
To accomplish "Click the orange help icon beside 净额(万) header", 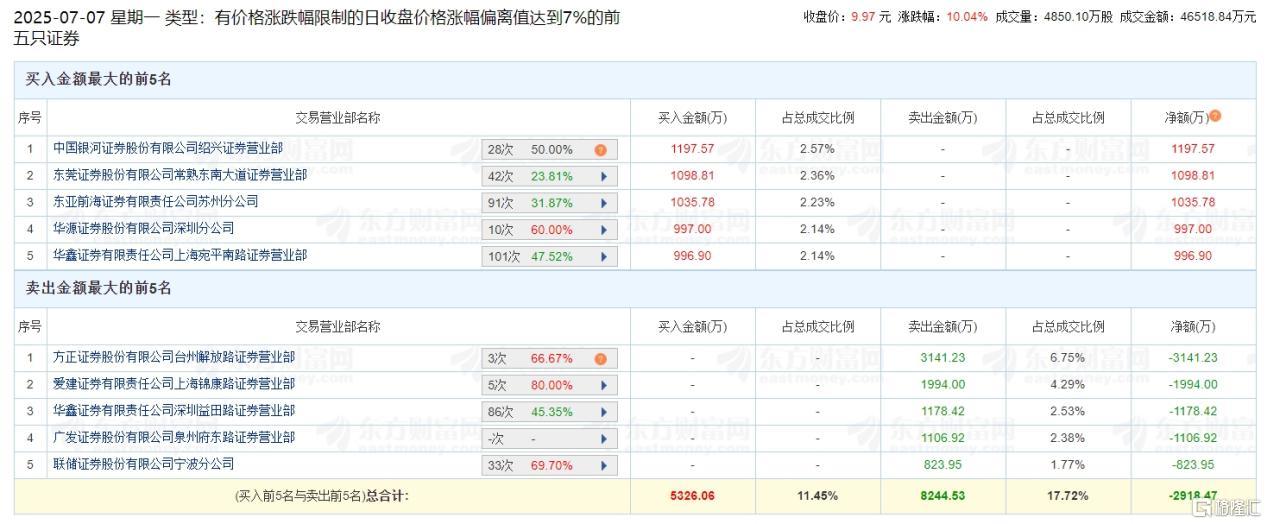I will (1215, 116).
